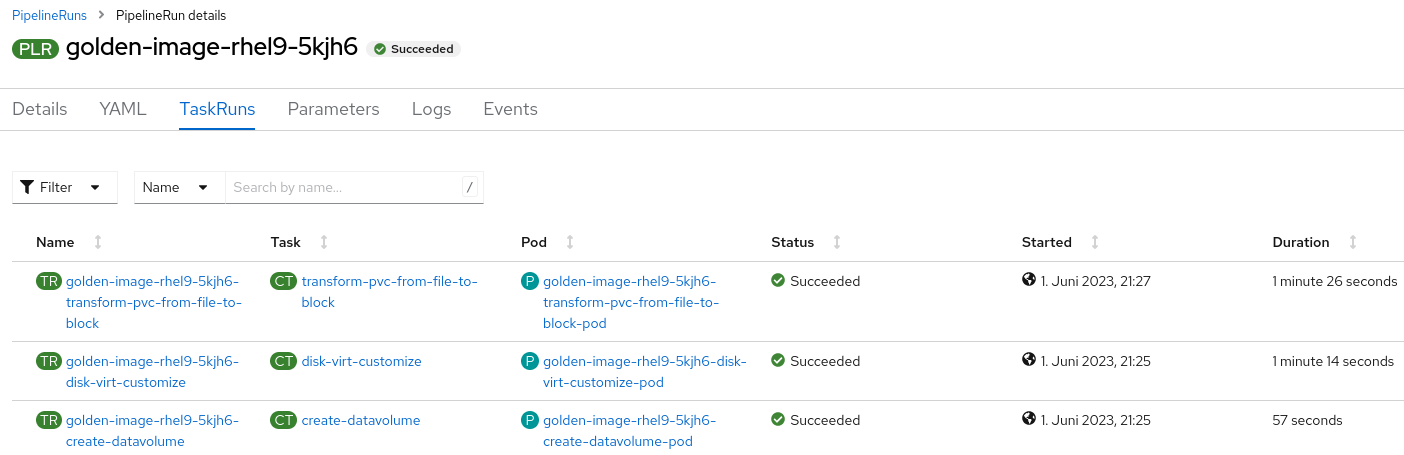This screenshot has width=1404, height=455.
Task: Click globe icon in create-datavolume Started cell
Action: [x=1029, y=419]
